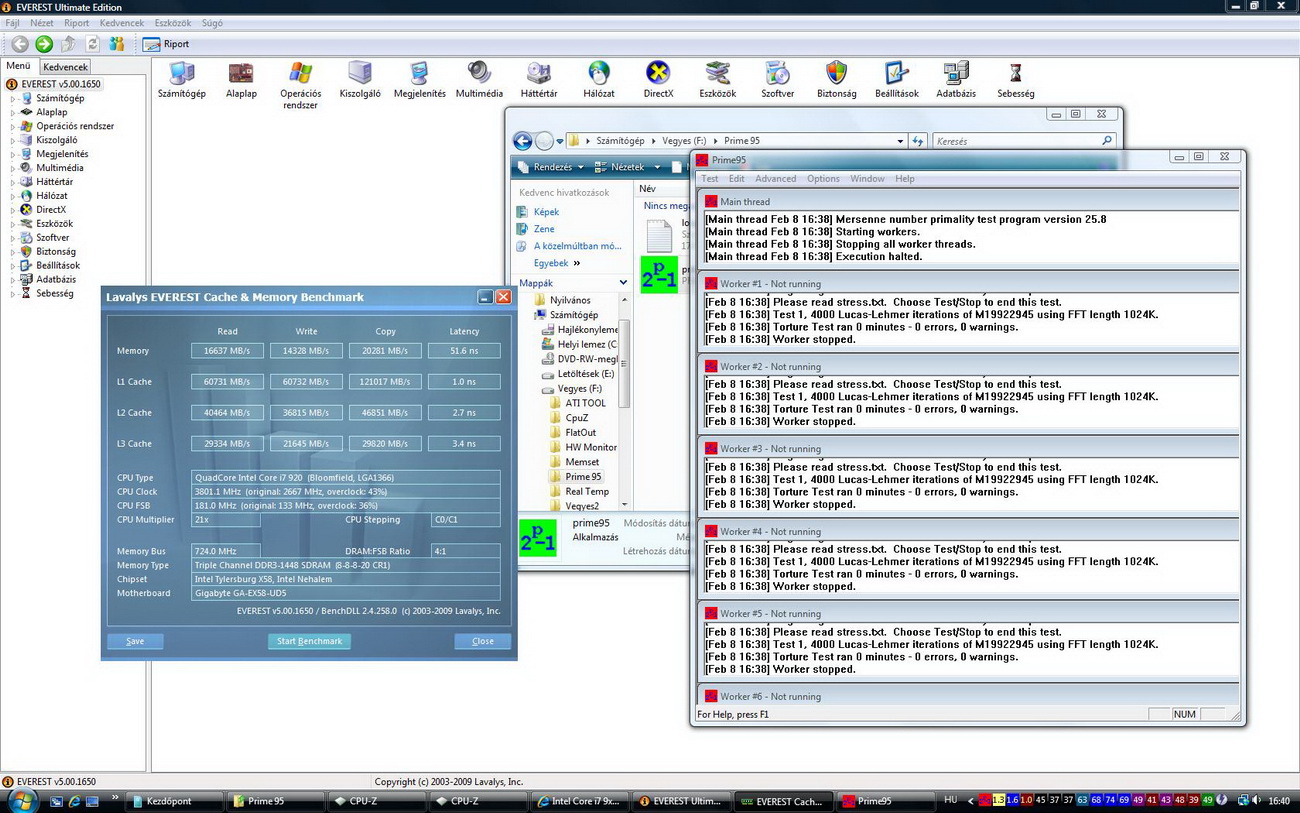
Task: Expand the Multimédia node in EVEREST tree
Action: click(13, 168)
